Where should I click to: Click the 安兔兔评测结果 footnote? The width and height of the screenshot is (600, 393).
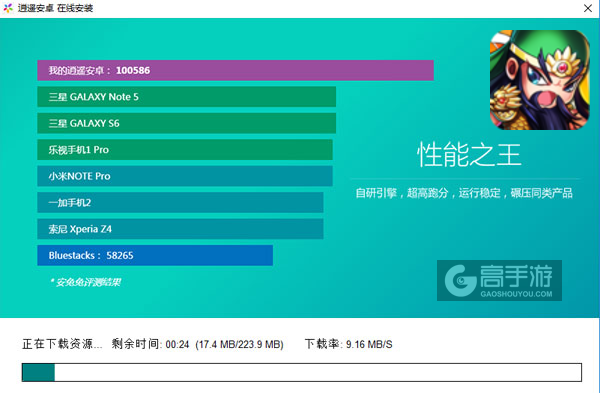click(x=85, y=282)
